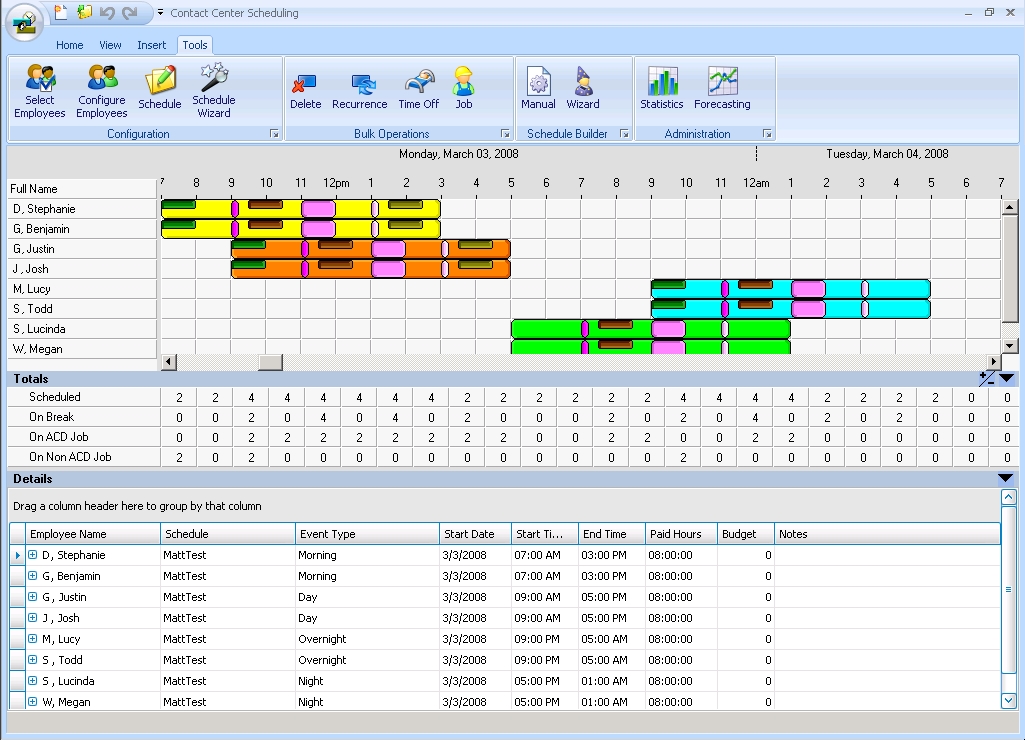Expand the D, Stephanie details row

click(33, 555)
